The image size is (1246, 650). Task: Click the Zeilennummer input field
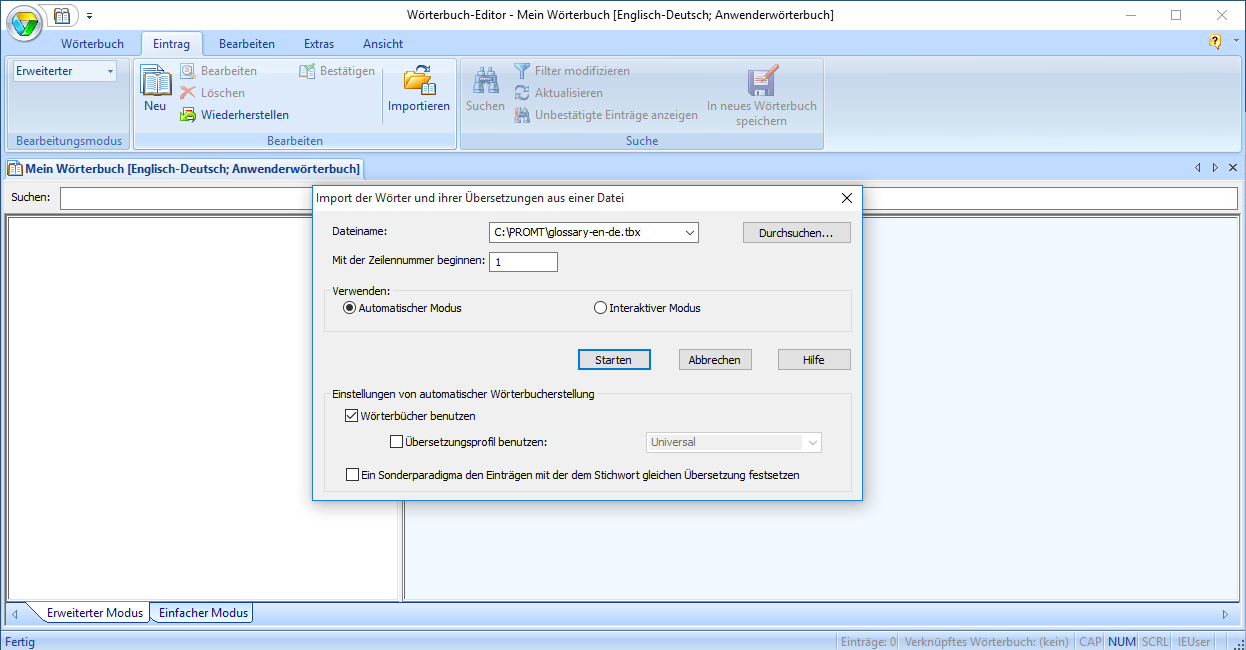click(523, 262)
